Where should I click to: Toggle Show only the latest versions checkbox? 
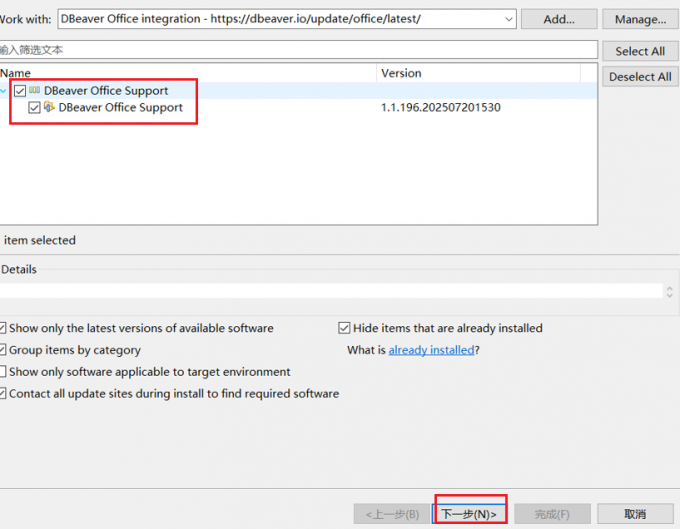3,328
